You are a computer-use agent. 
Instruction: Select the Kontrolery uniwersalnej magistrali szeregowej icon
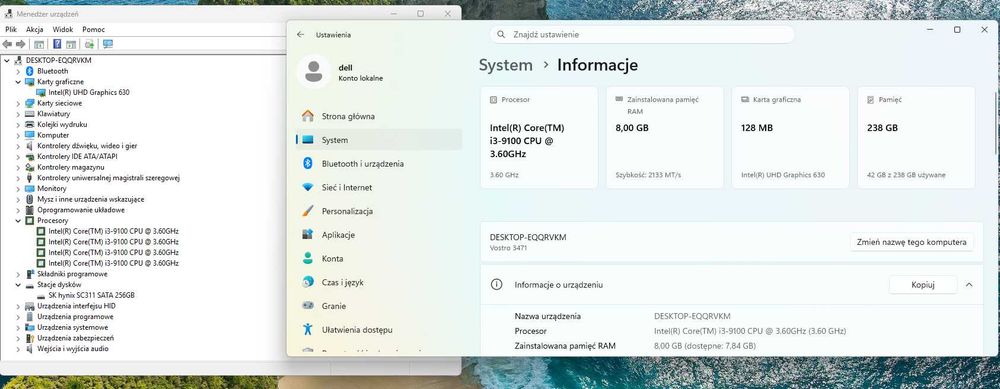[29, 178]
